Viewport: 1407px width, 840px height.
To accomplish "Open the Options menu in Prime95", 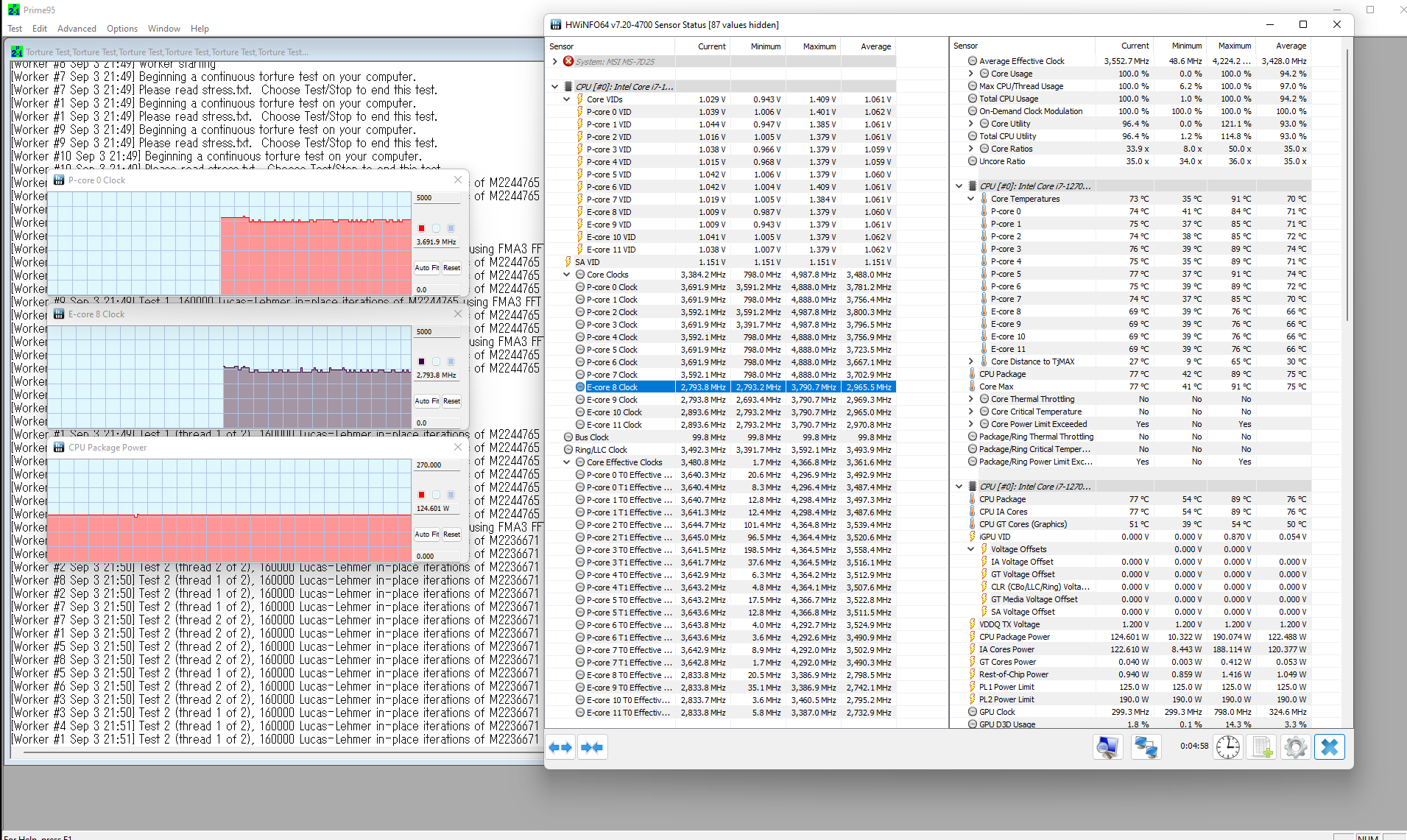I will (x=122, y=29).
